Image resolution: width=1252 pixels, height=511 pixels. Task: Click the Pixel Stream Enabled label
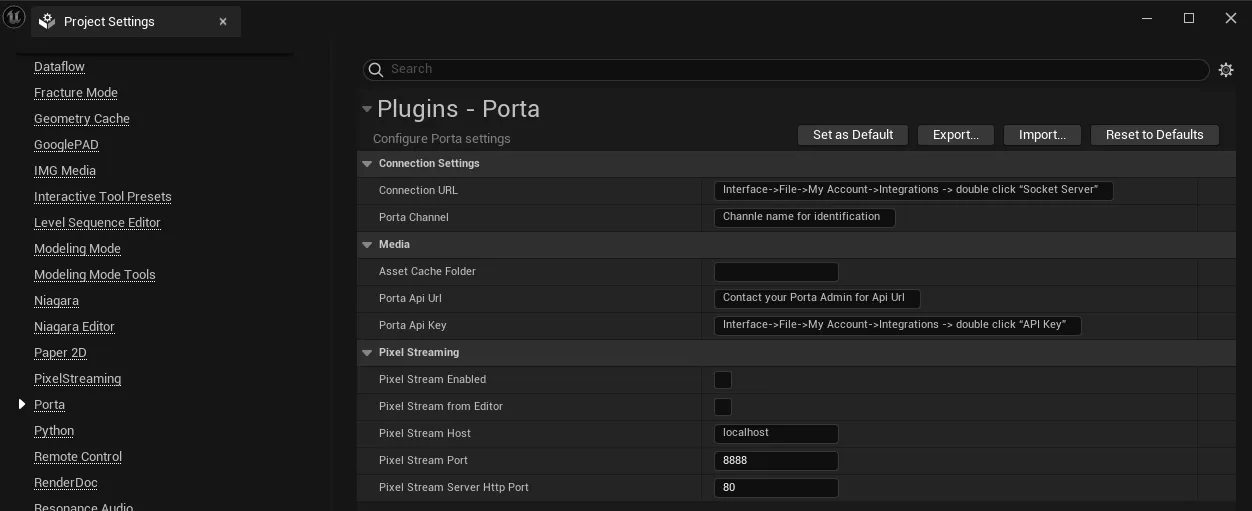pyautogui.click(x=433, y=379)
